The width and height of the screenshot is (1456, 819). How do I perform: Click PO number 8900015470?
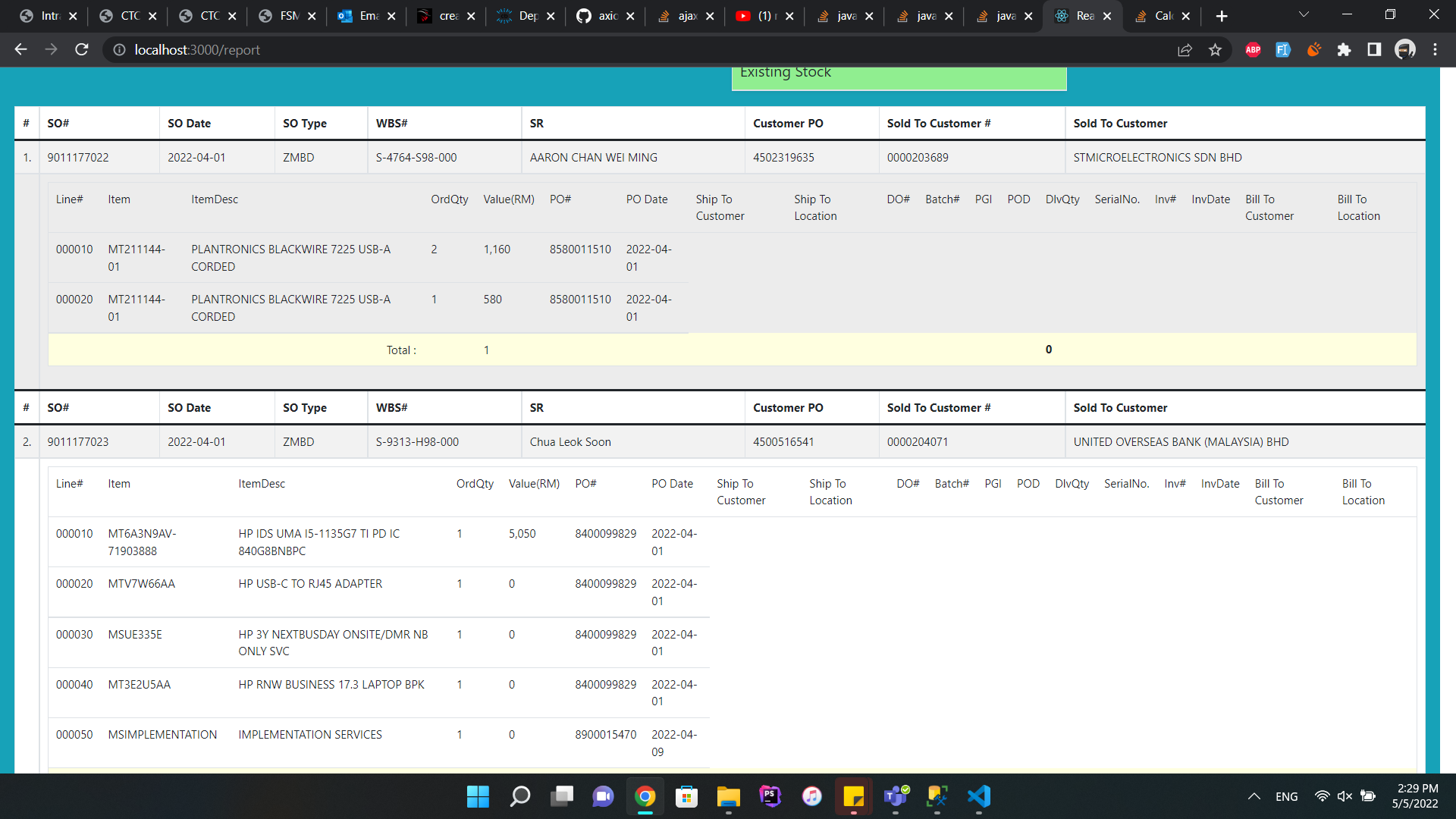606,735
